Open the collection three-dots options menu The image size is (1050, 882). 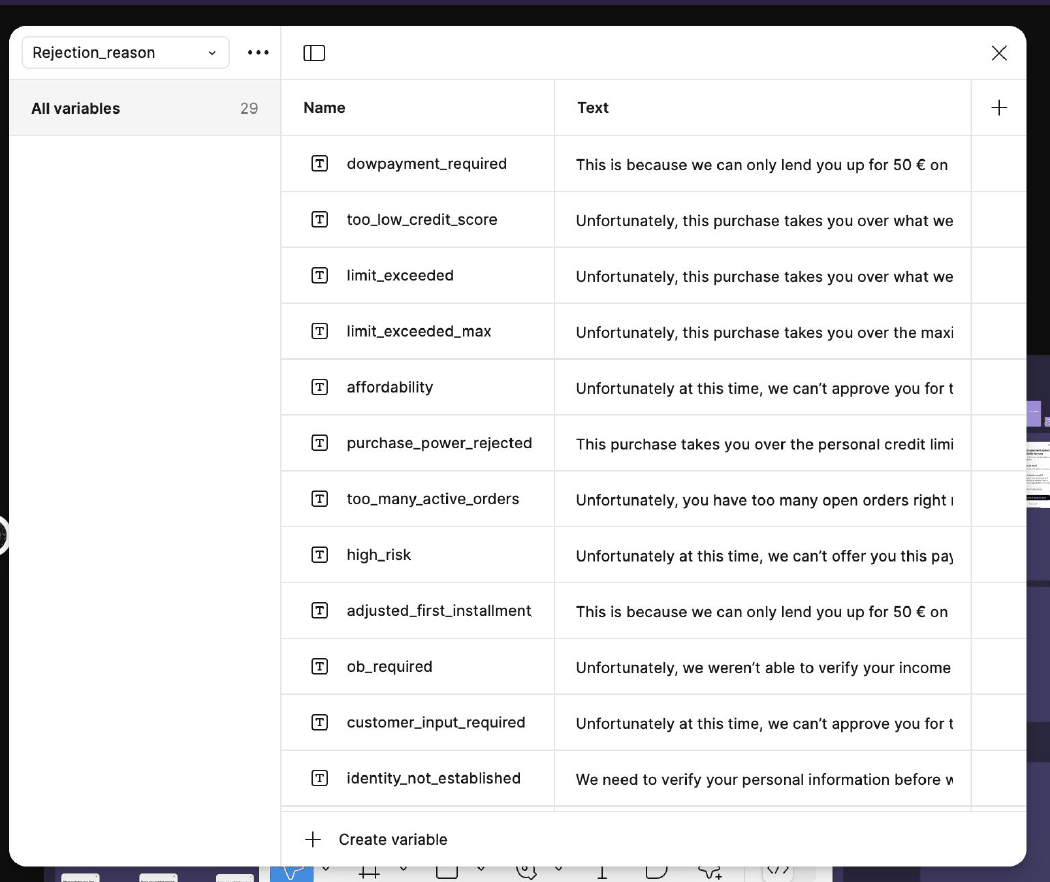pos(258,53)
